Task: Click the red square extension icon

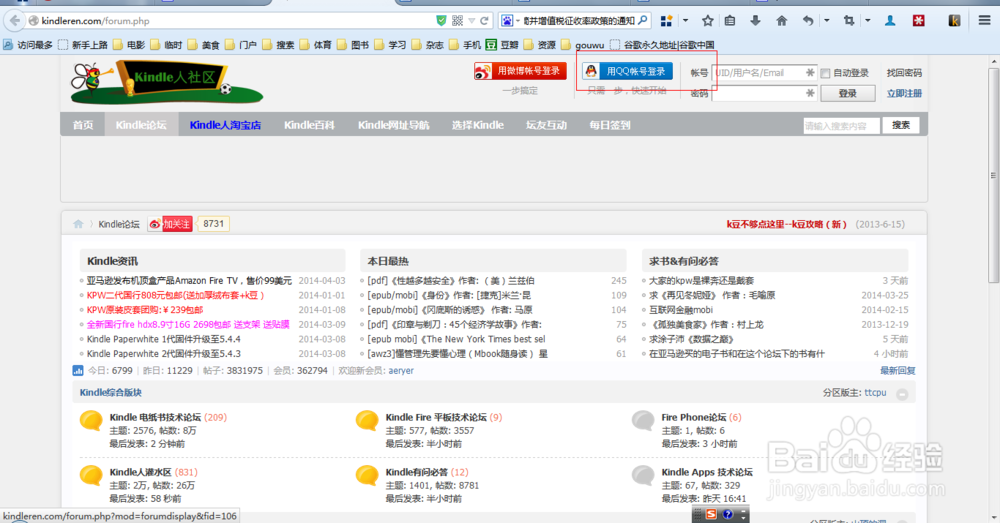Action: (x=918, y=20)
